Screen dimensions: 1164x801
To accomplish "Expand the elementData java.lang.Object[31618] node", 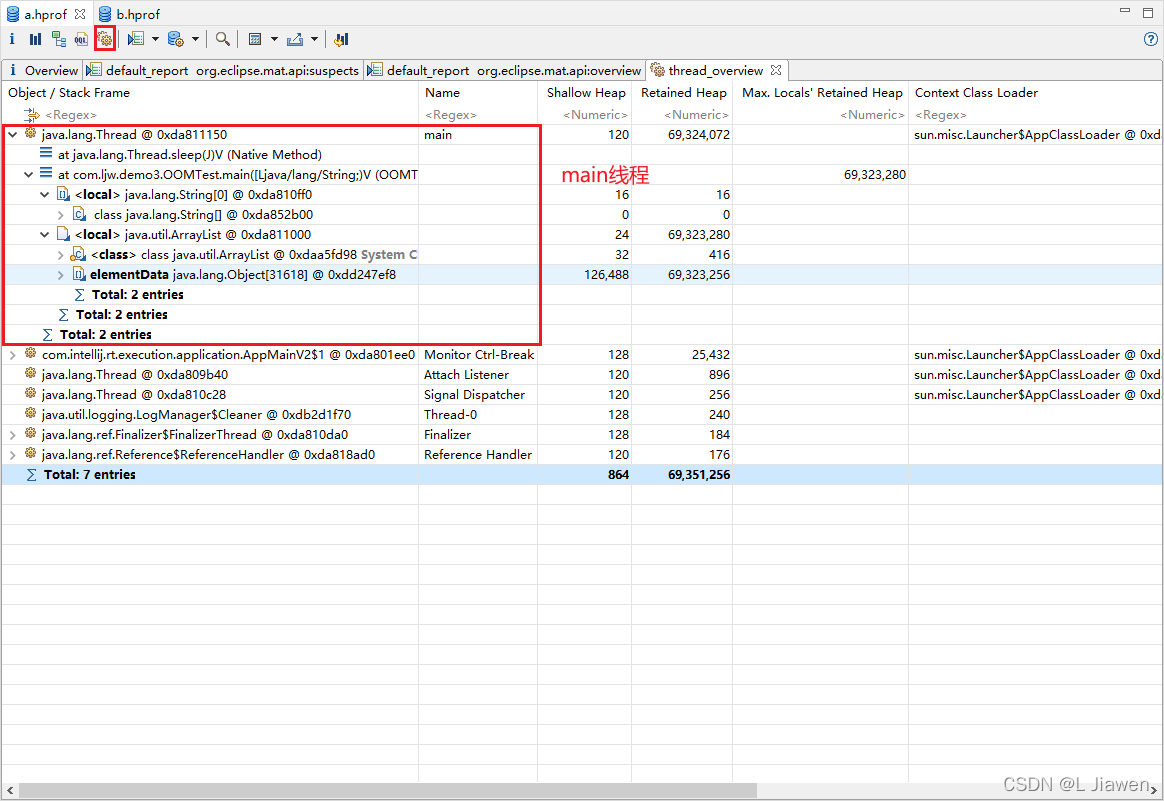I will point(61,275).
